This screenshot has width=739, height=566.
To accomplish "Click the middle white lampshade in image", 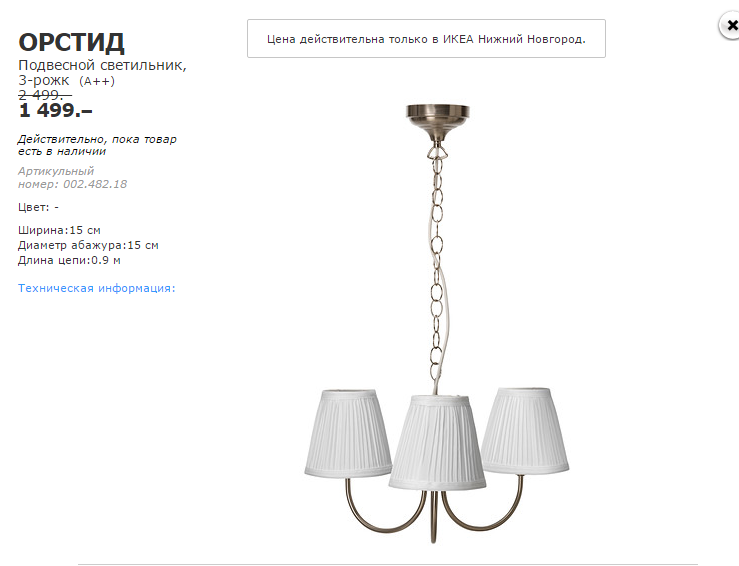I will pyautogui.click(x=437, y=442).
